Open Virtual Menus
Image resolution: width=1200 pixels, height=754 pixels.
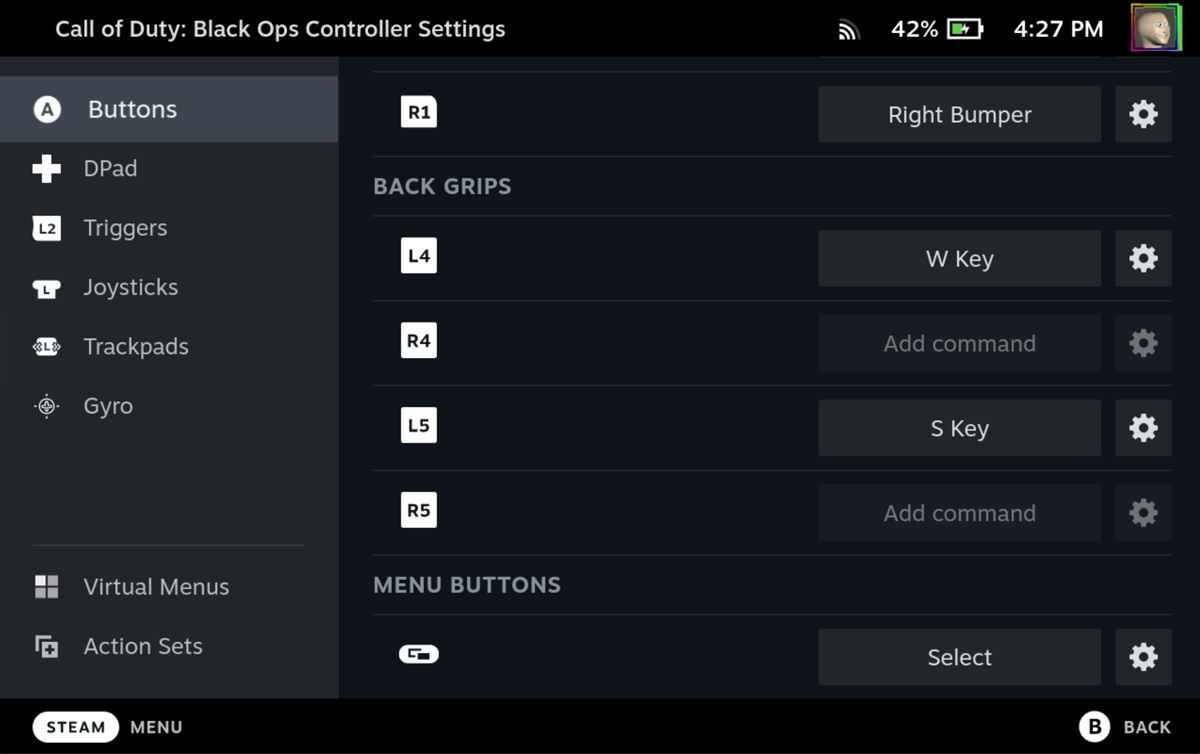[156, 587]
